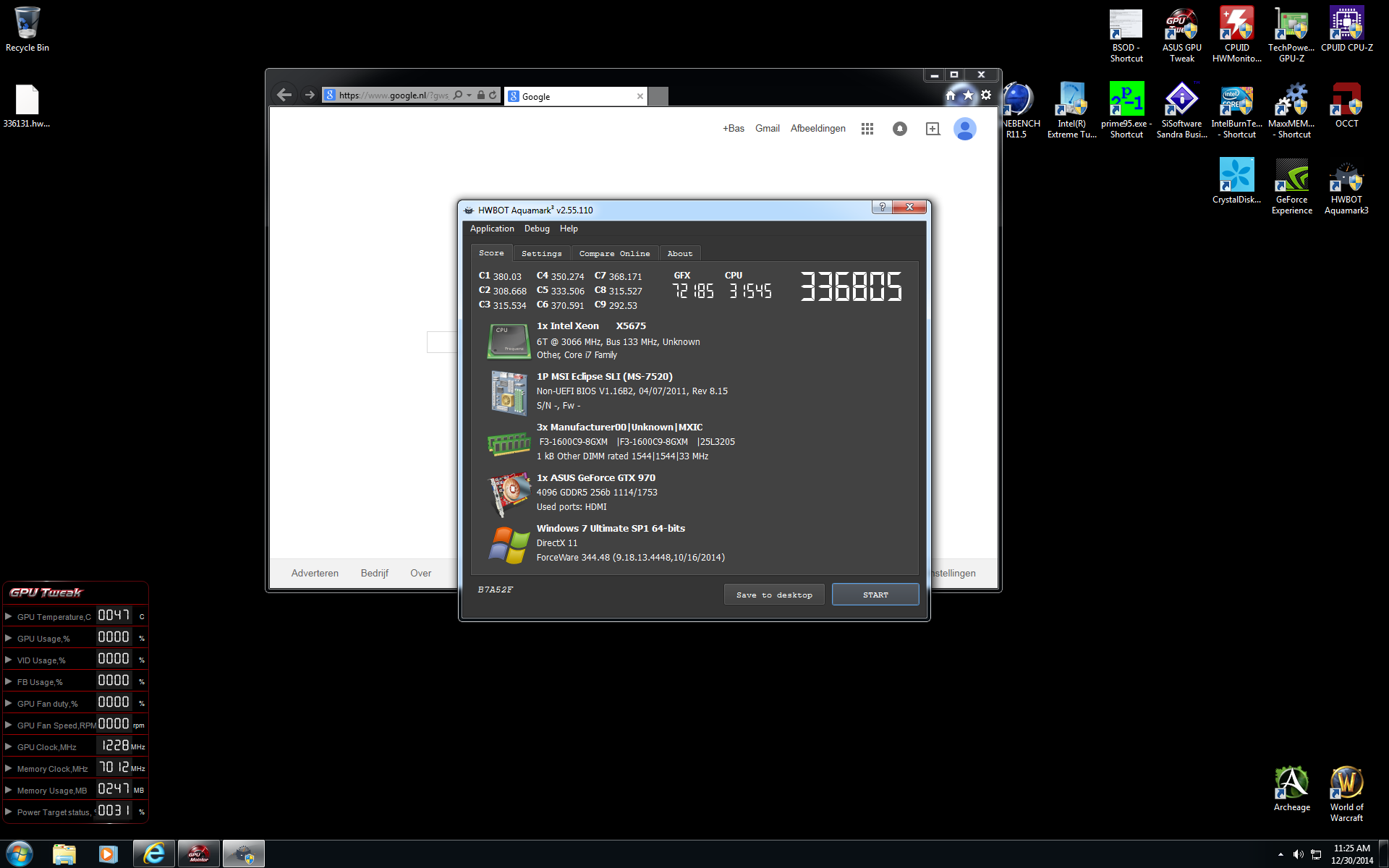
Task: Open GeForce Experience desktop icon
Action: [x=1291, y=187]
